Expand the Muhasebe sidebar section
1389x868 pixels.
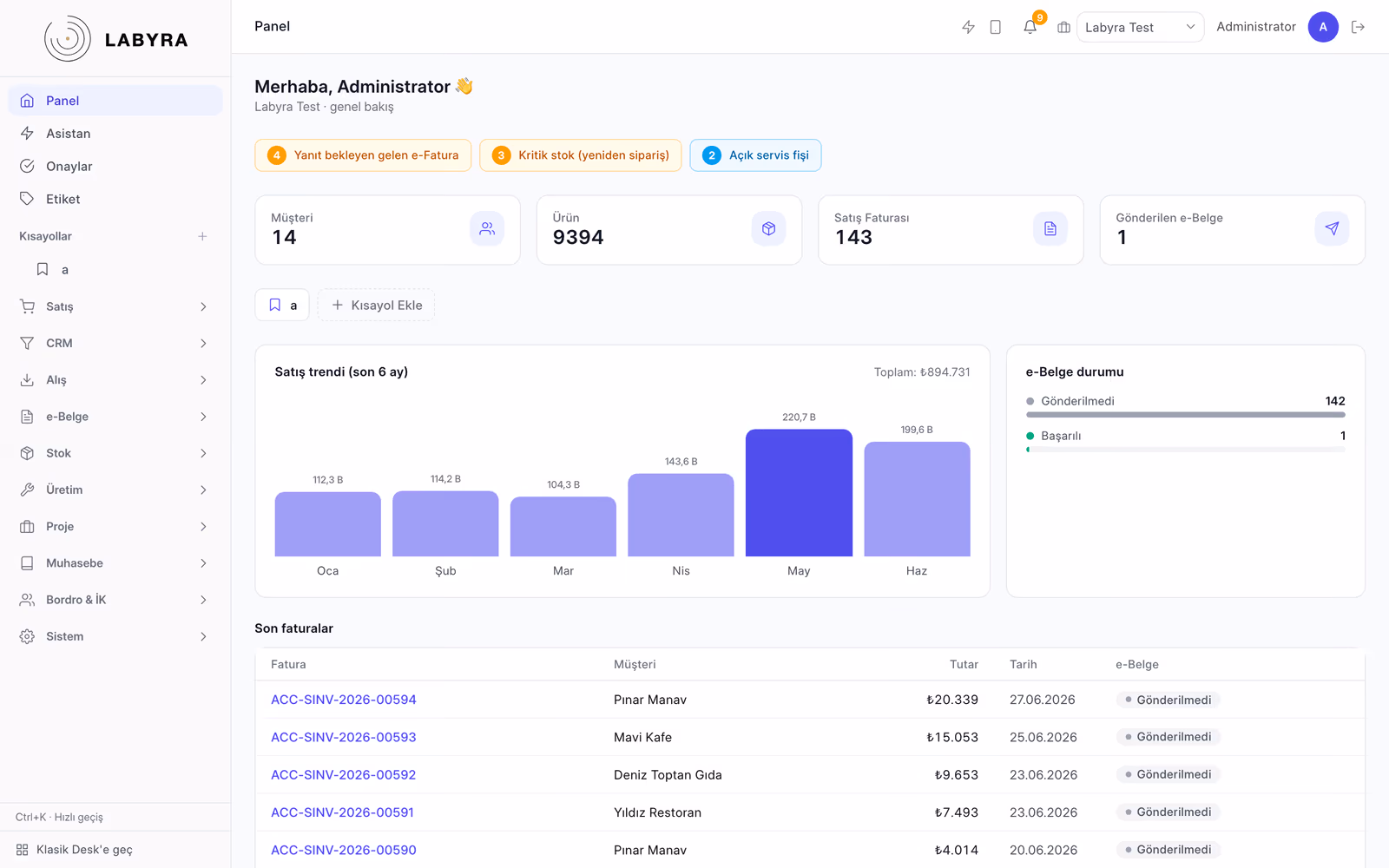[x=115, y=563]
